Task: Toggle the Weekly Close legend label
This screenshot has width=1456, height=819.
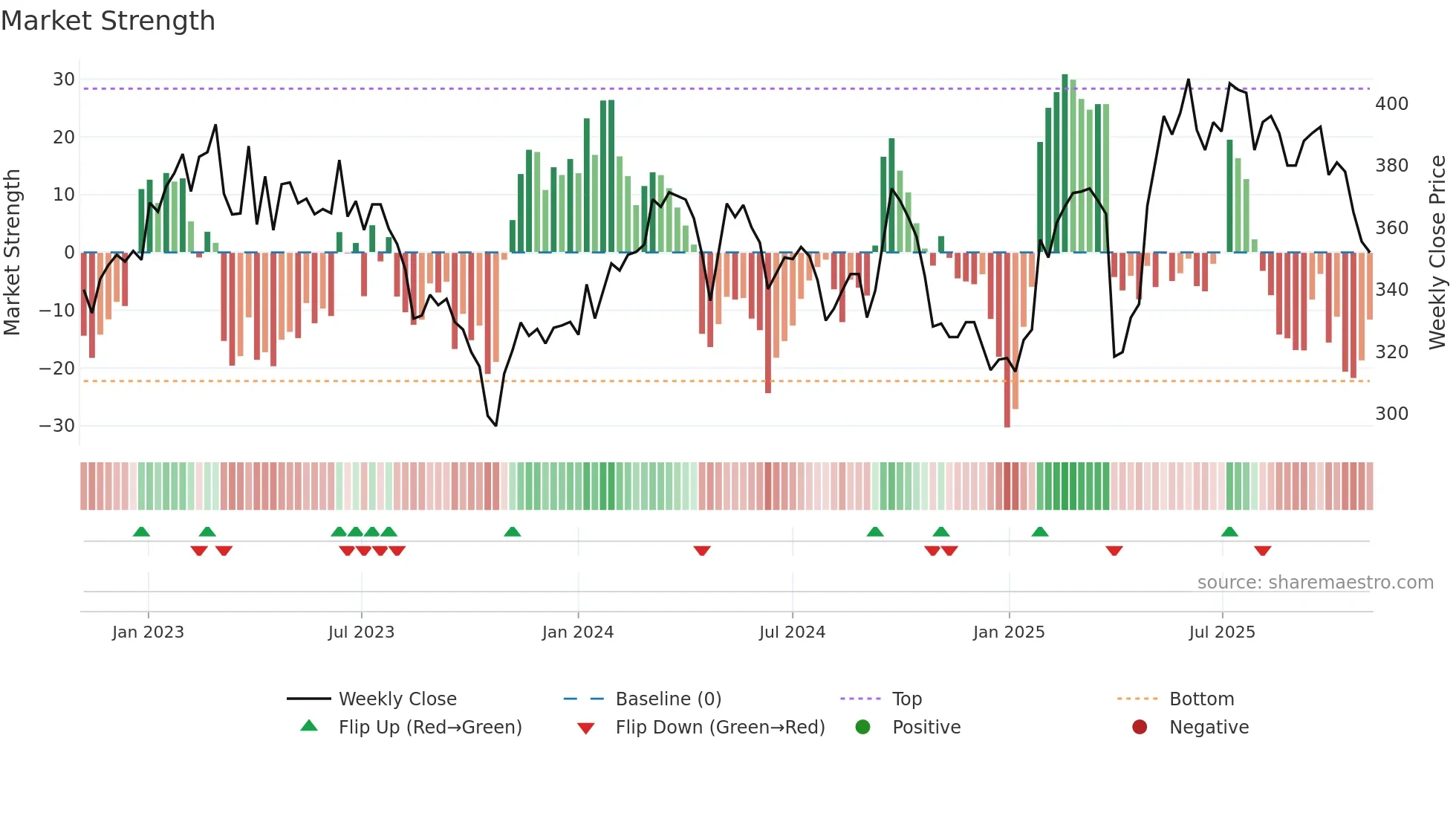Action: (397, 699)
